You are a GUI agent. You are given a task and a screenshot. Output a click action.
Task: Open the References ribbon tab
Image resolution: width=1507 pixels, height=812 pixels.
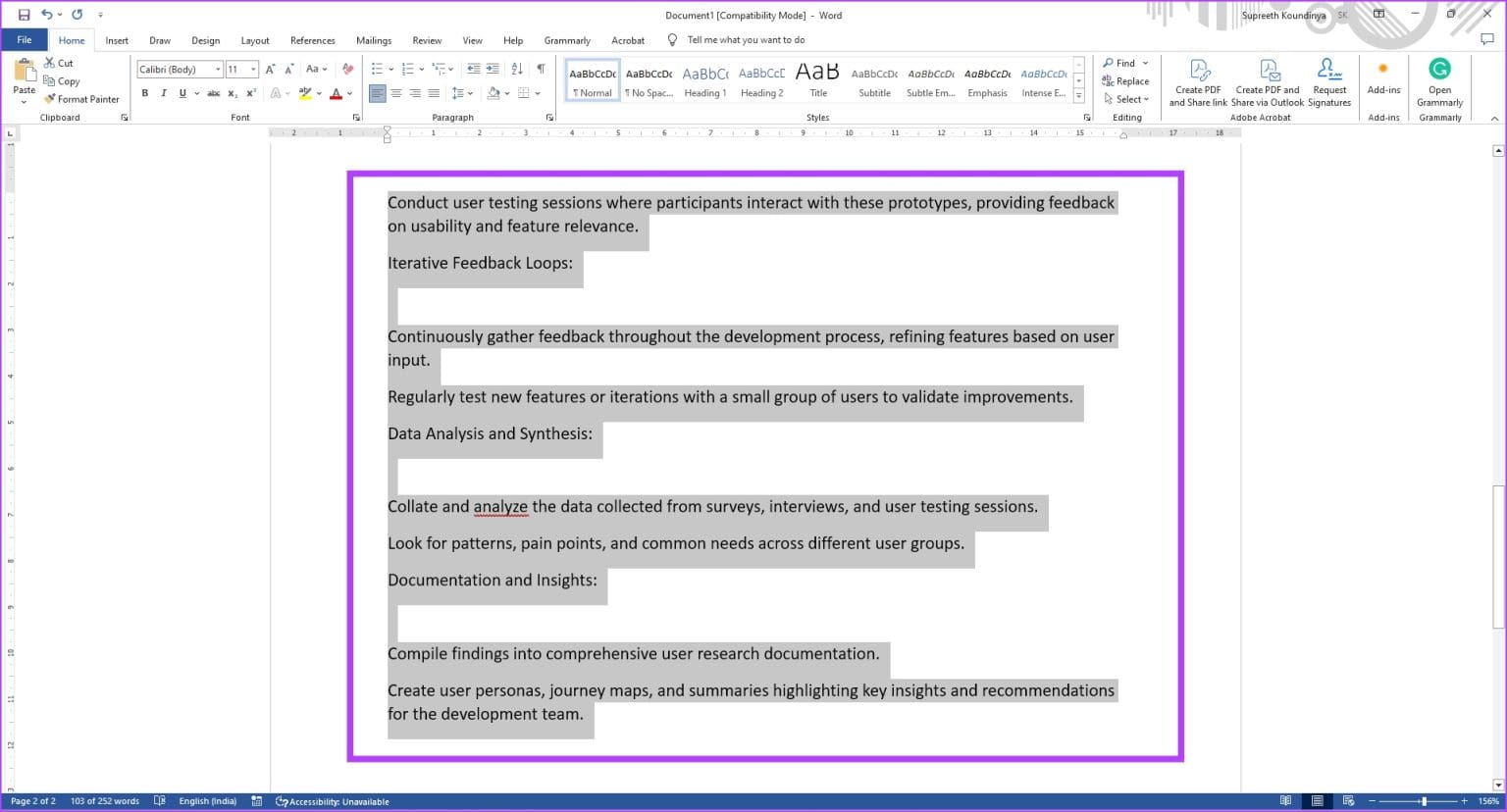[x=312, y=40]
